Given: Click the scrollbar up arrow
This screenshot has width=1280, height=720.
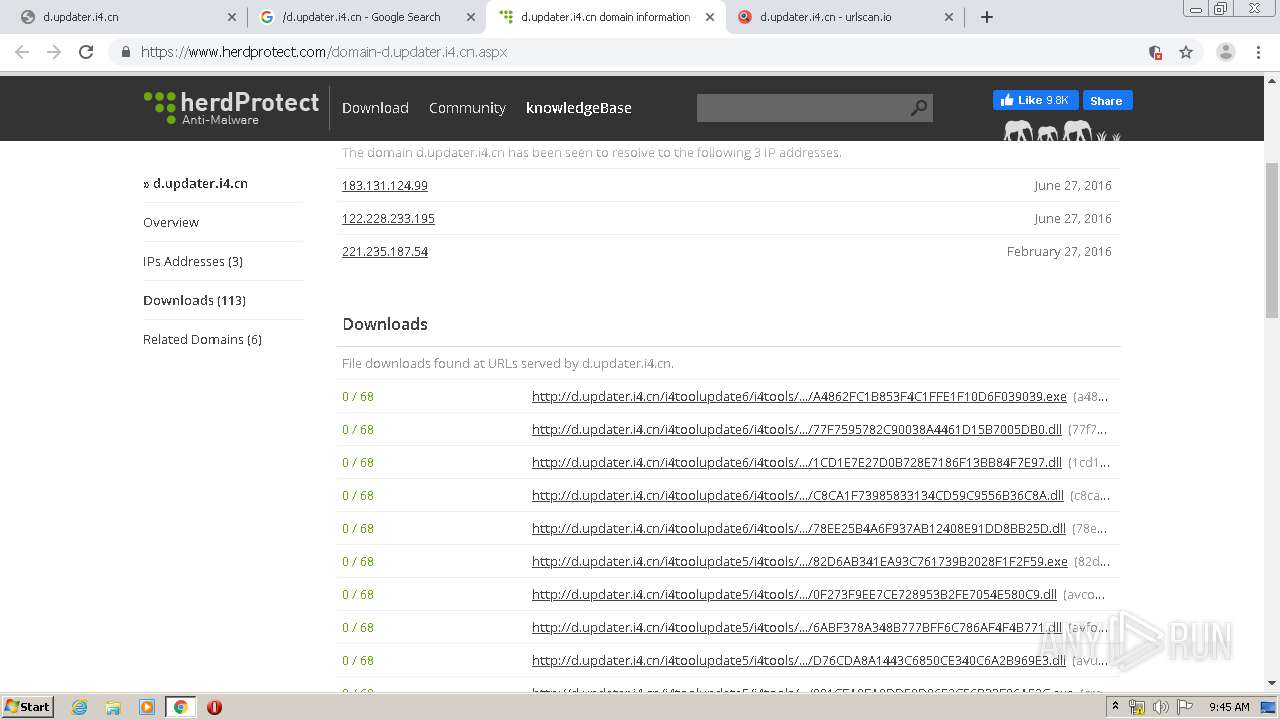Looking at the screenshot, I should [1272, 83].
